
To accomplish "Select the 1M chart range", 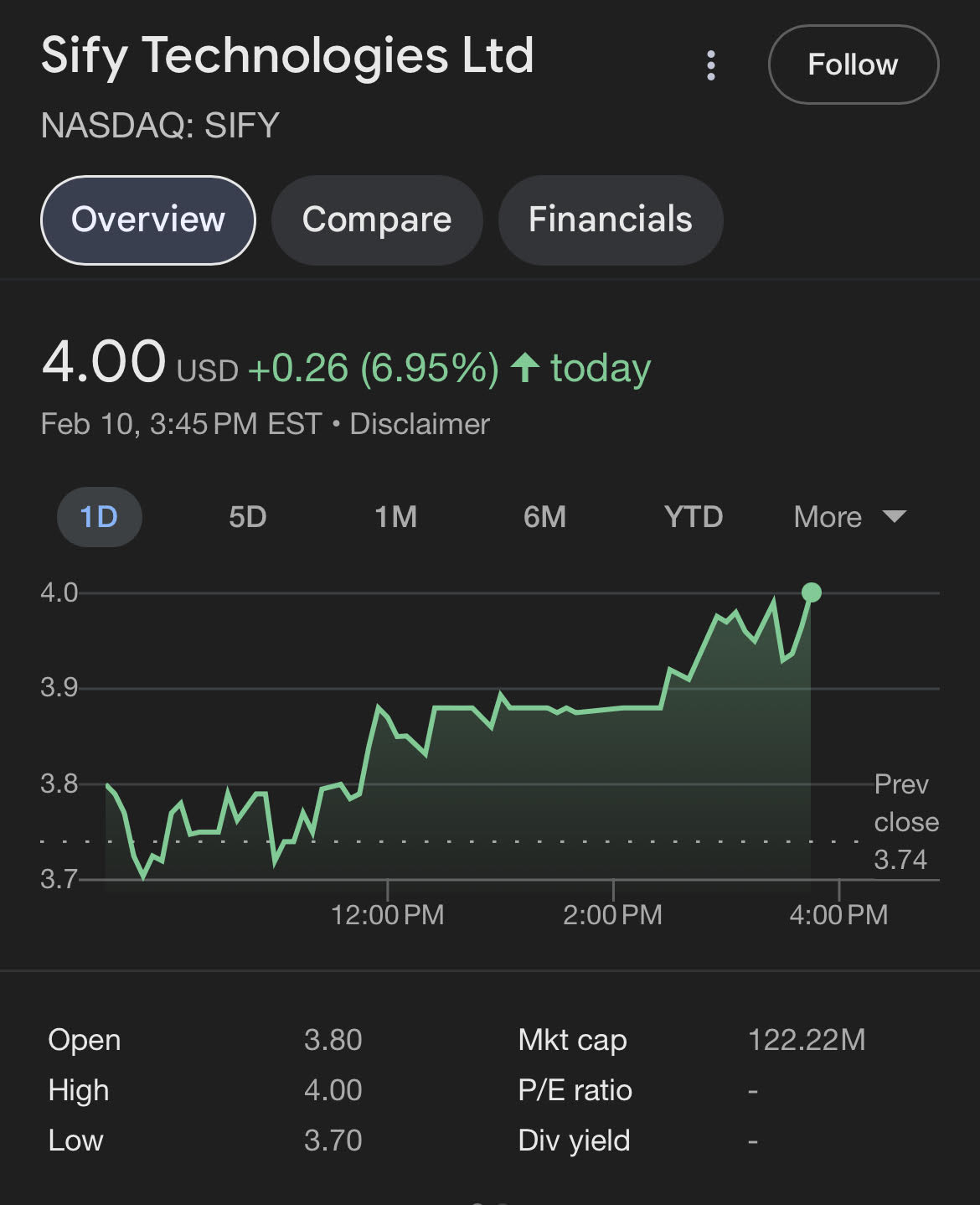I will pyautogui.click(x=396, y=517).
